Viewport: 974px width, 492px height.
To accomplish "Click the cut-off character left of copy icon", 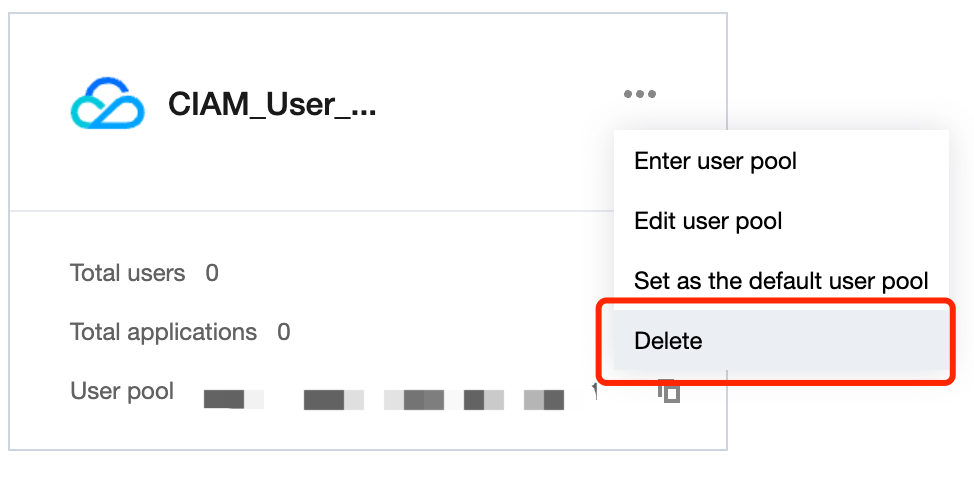I will [x=596, y=390].
